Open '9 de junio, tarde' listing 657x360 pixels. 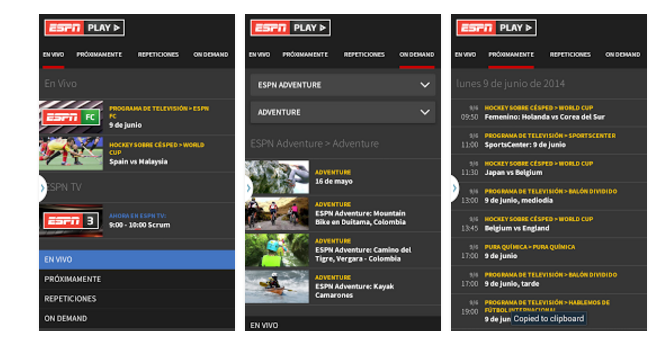click(x=512, y=284)
